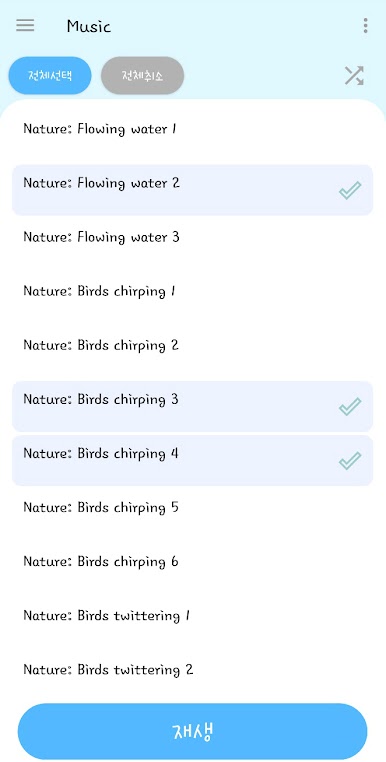
Task: Click the Music title in header
Action: click(x=88, y=26)
